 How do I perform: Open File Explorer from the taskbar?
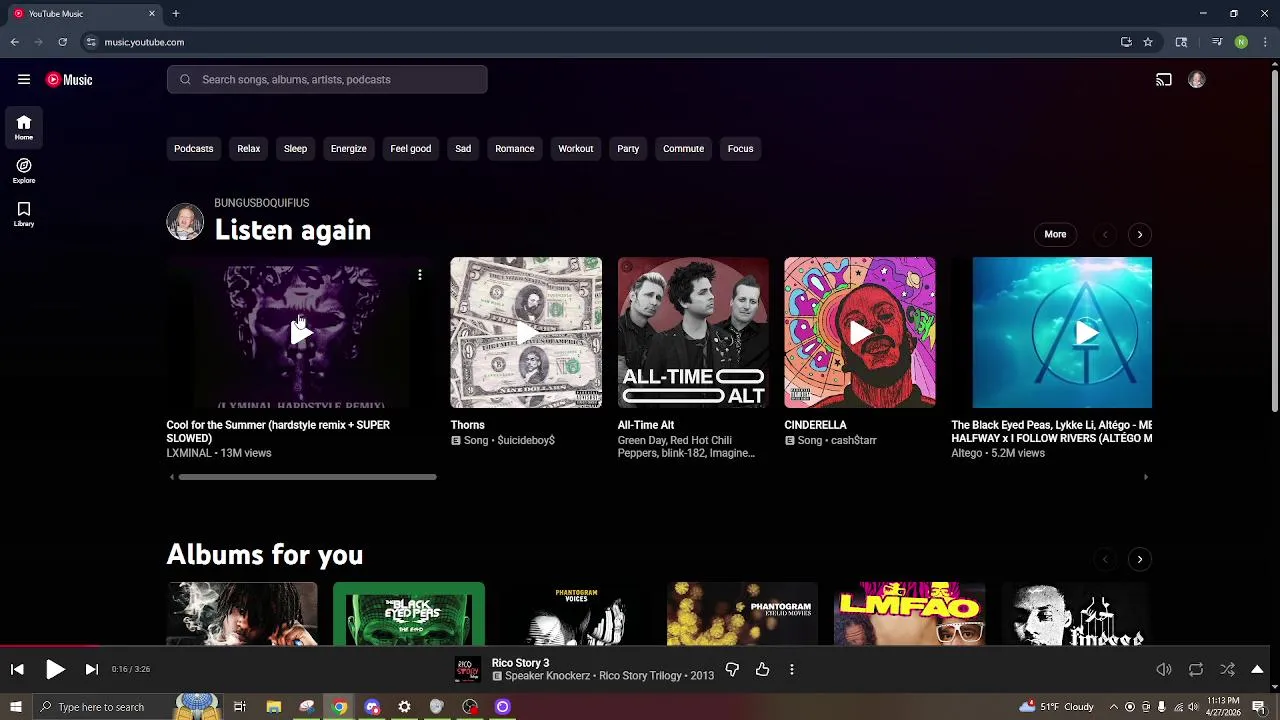click(x=273, y=707)
